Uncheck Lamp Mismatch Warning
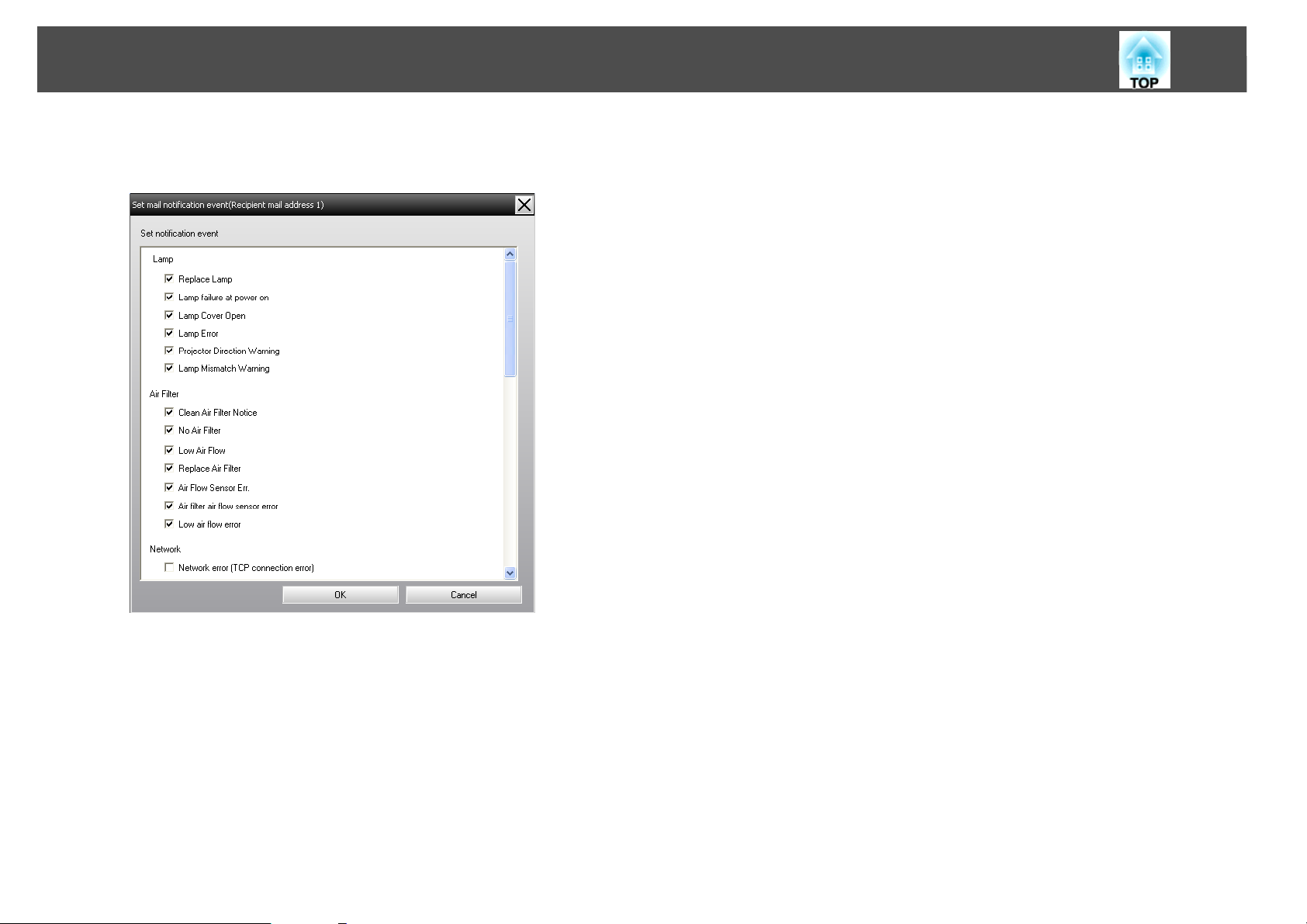This screenshot has width=1307, height=924. 169,369
